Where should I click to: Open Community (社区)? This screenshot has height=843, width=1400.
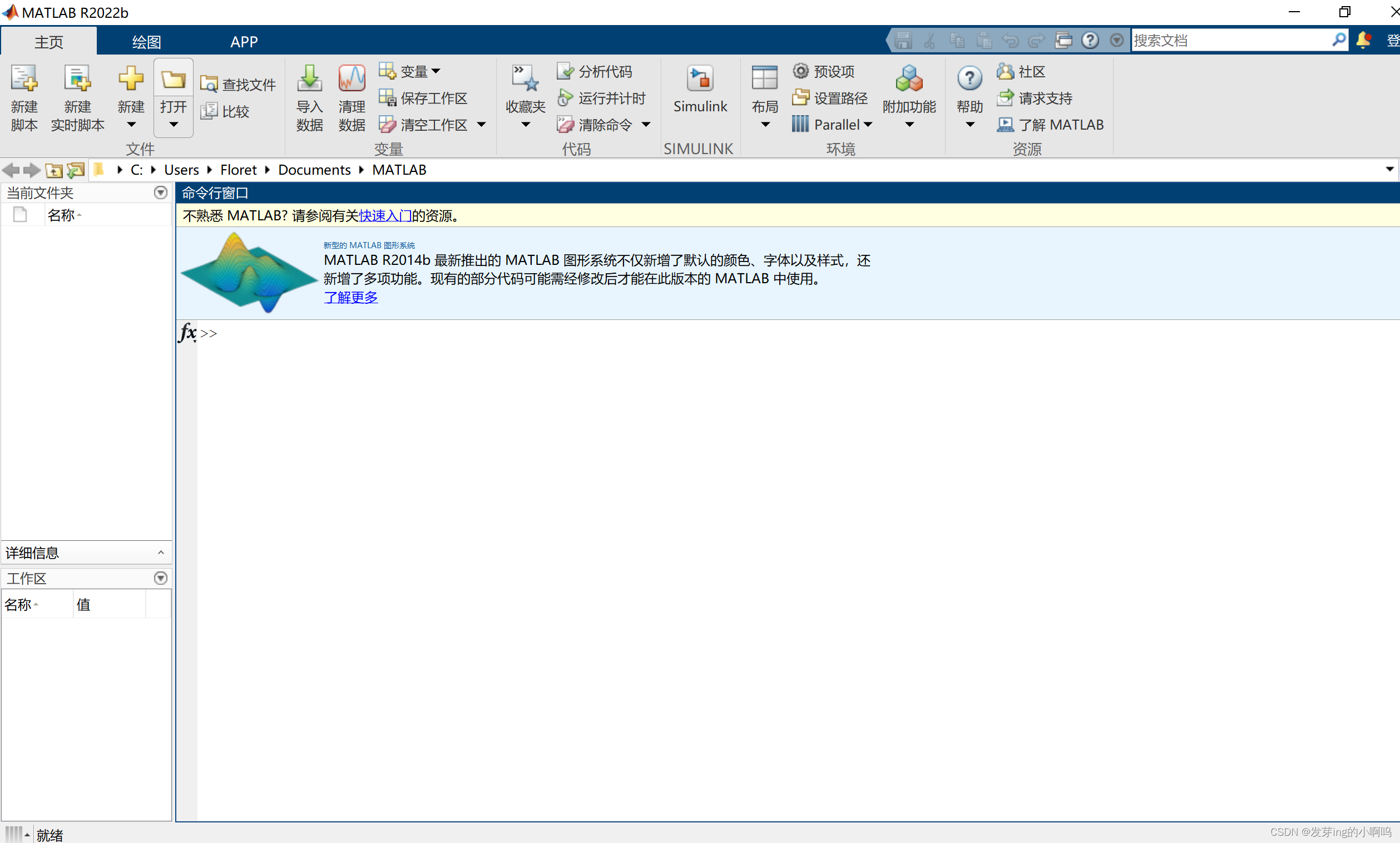point(1021,72)
